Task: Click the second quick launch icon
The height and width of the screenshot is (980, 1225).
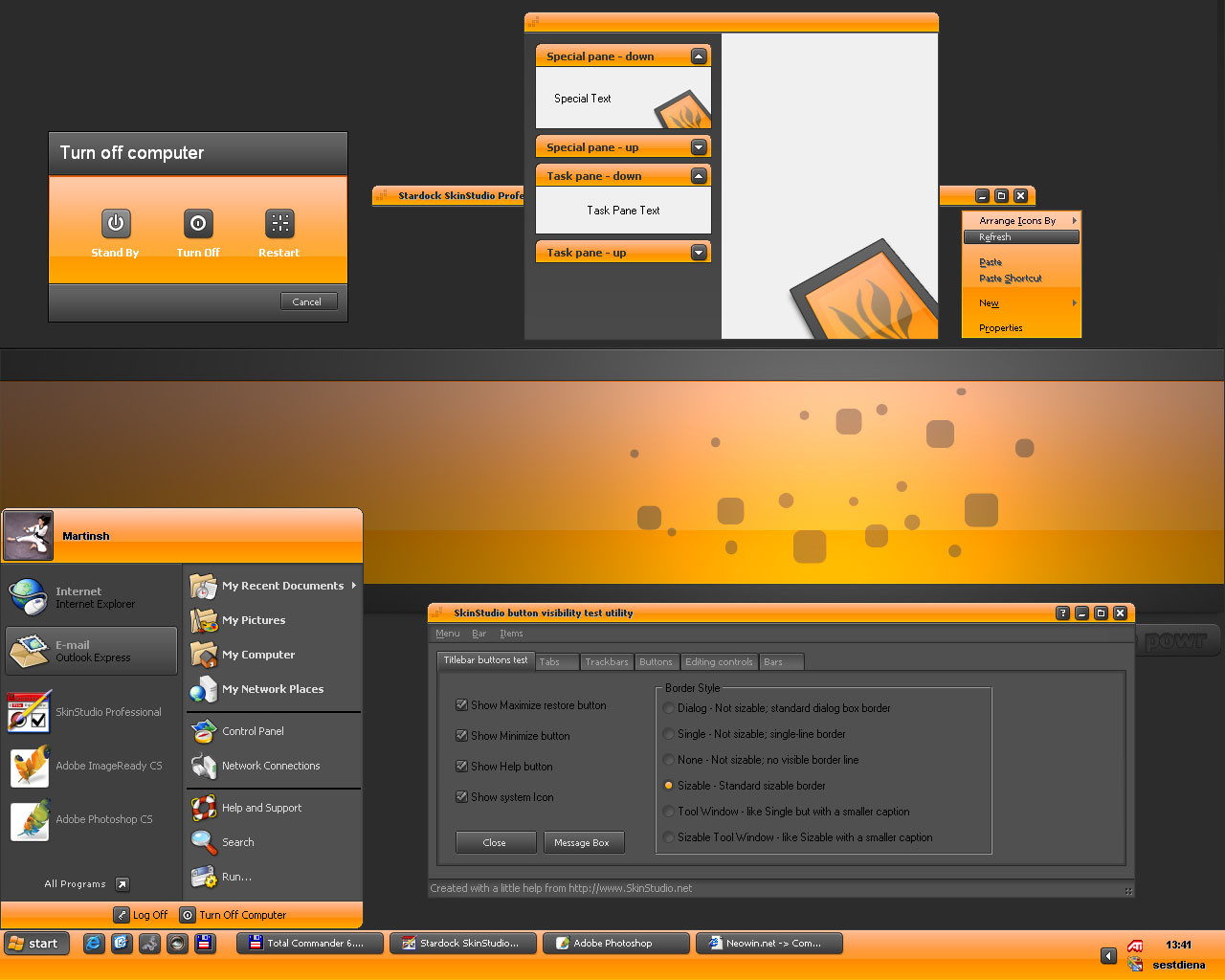Action: 122,943
